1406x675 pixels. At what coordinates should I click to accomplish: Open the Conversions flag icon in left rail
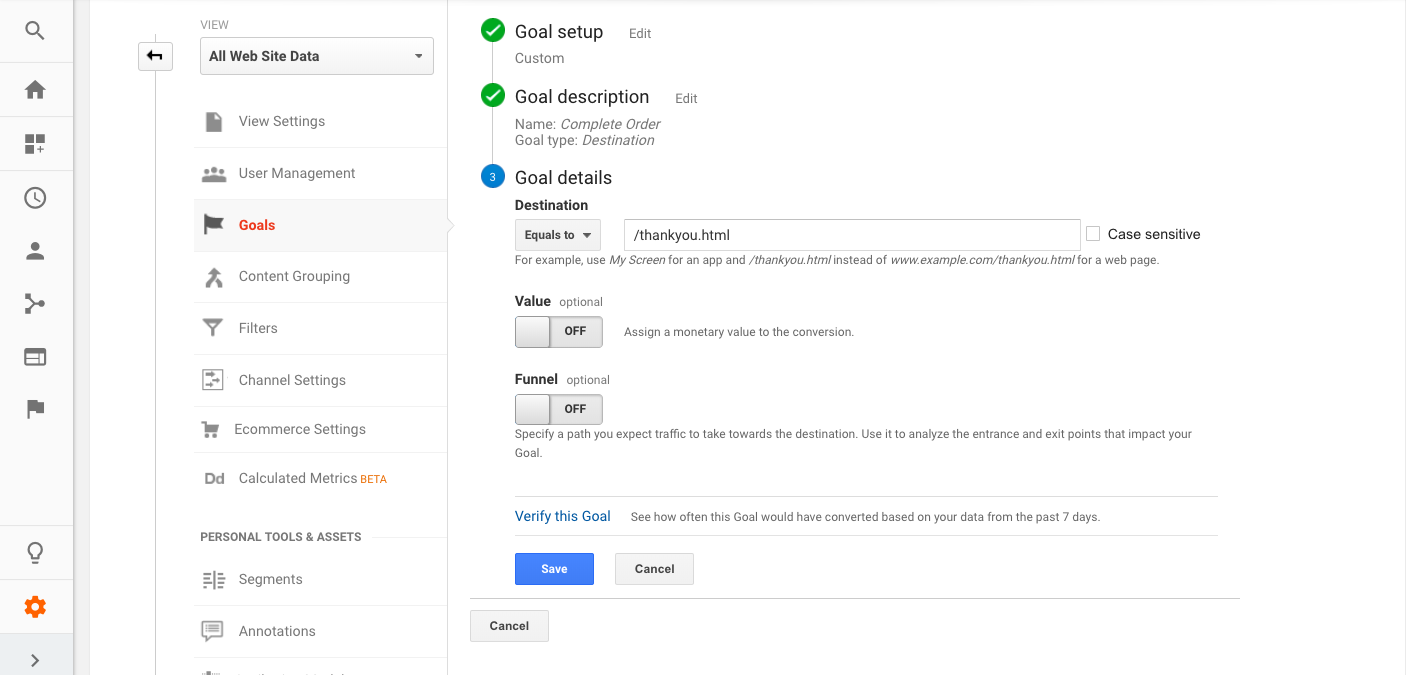[35, 408]
